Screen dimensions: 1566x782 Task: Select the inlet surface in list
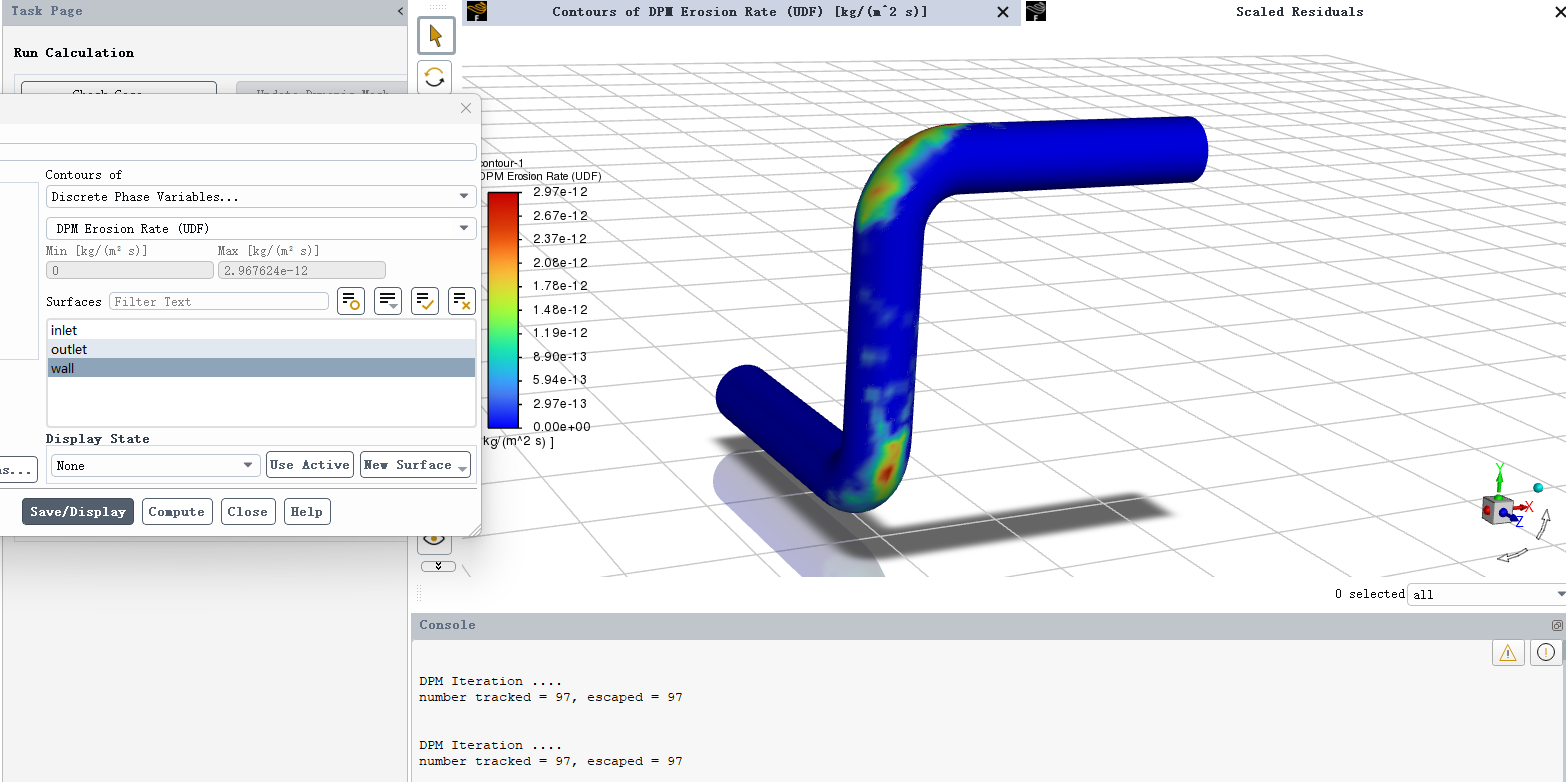tap(64, 330)
